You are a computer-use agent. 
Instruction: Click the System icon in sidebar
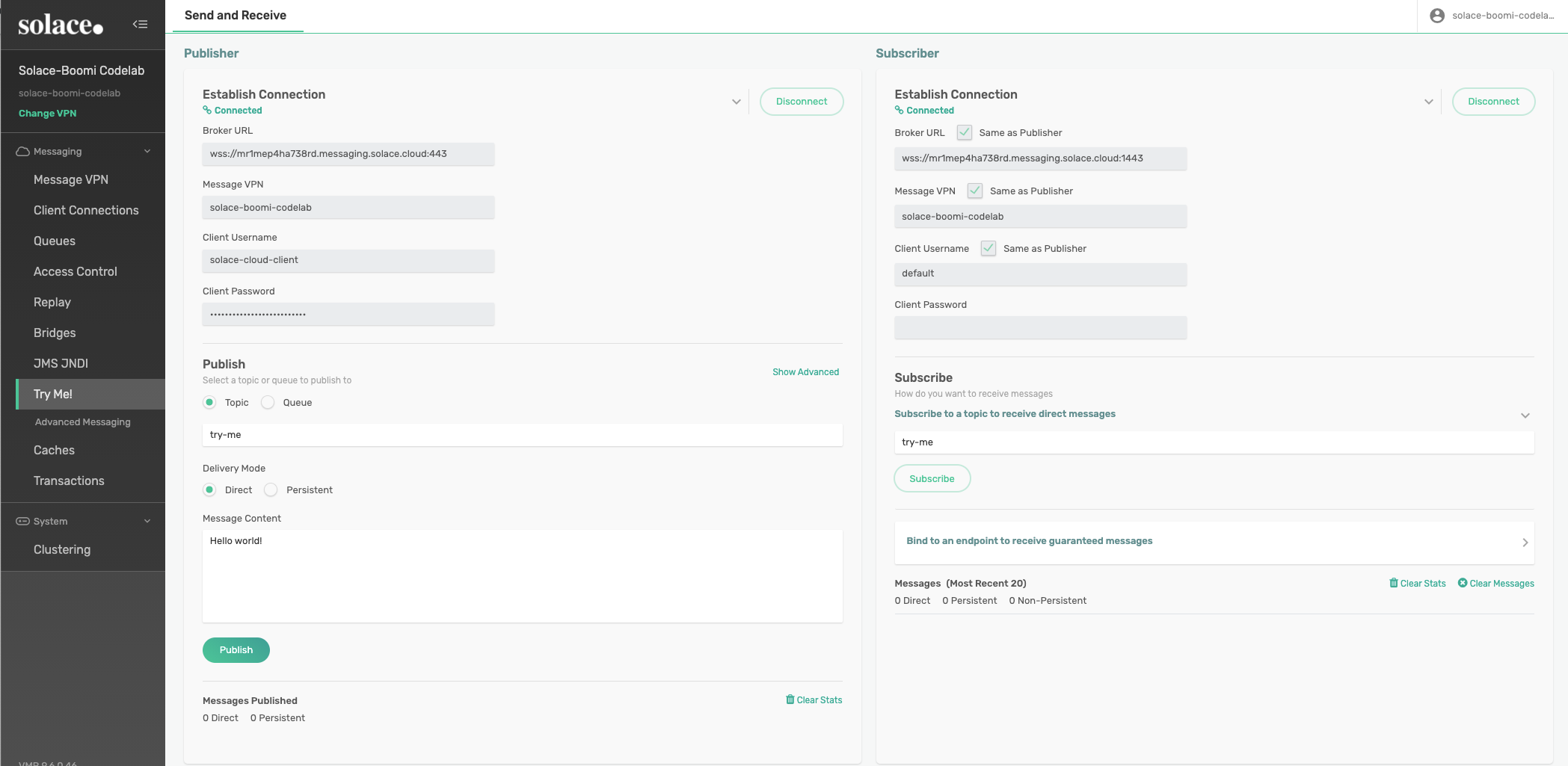click(x=23, y=522)
